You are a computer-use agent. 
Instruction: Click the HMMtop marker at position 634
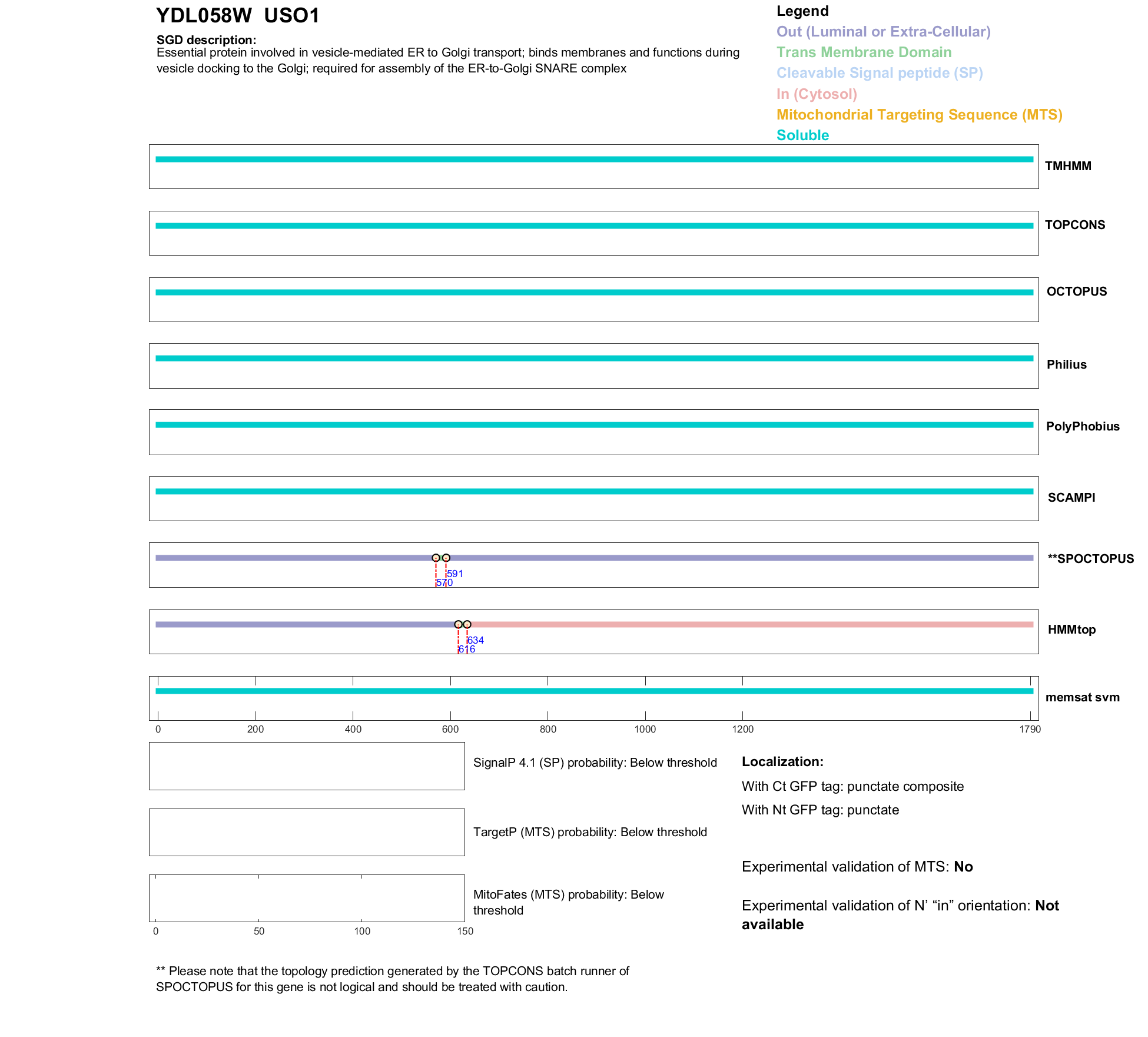coord(467,624)
